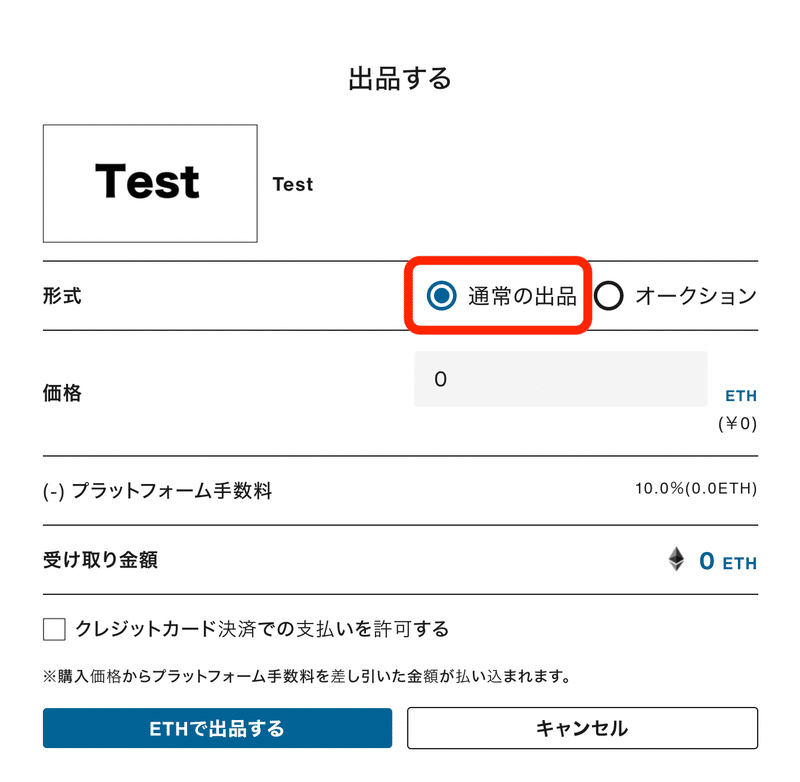Image resolution: width=800 pixels, height=782 pixels.
Task: Enable credit card payment checkbox
Action: tap(54, 629)
